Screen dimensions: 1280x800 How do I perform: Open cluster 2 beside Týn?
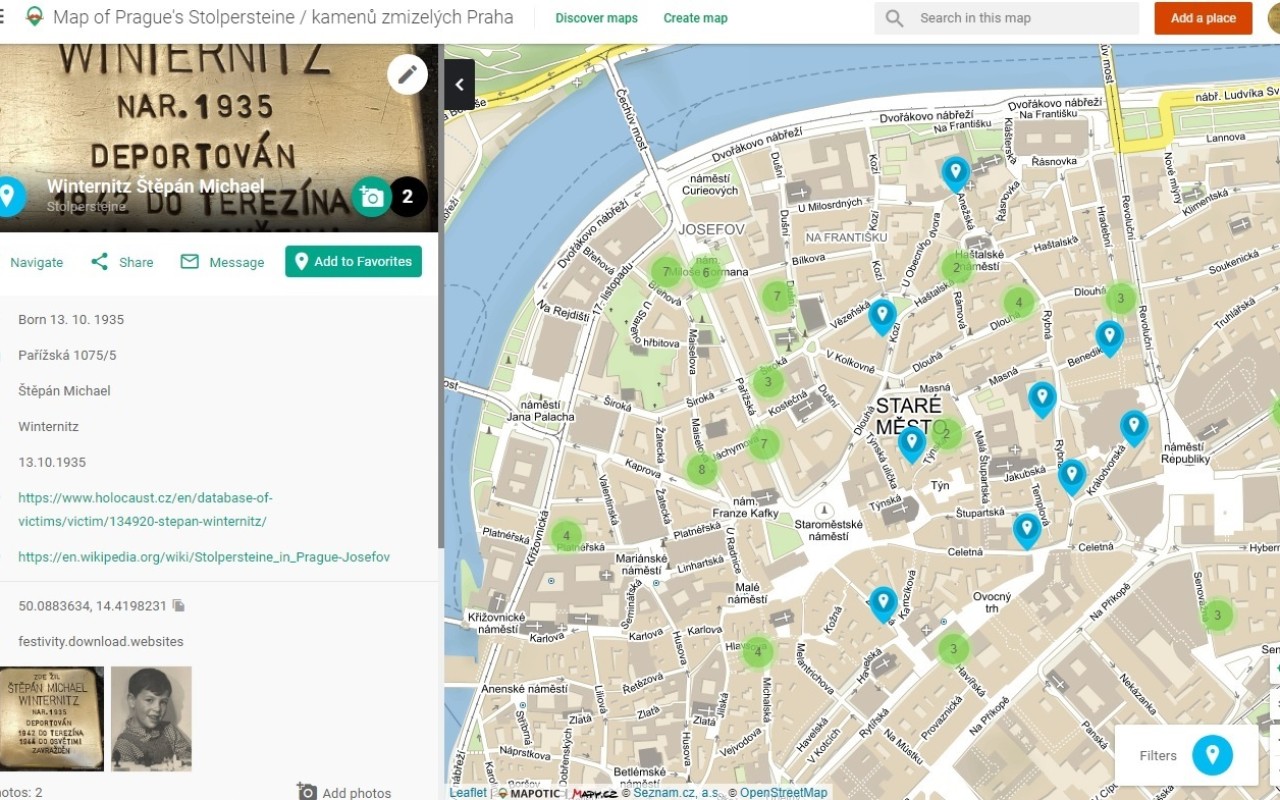947,434
